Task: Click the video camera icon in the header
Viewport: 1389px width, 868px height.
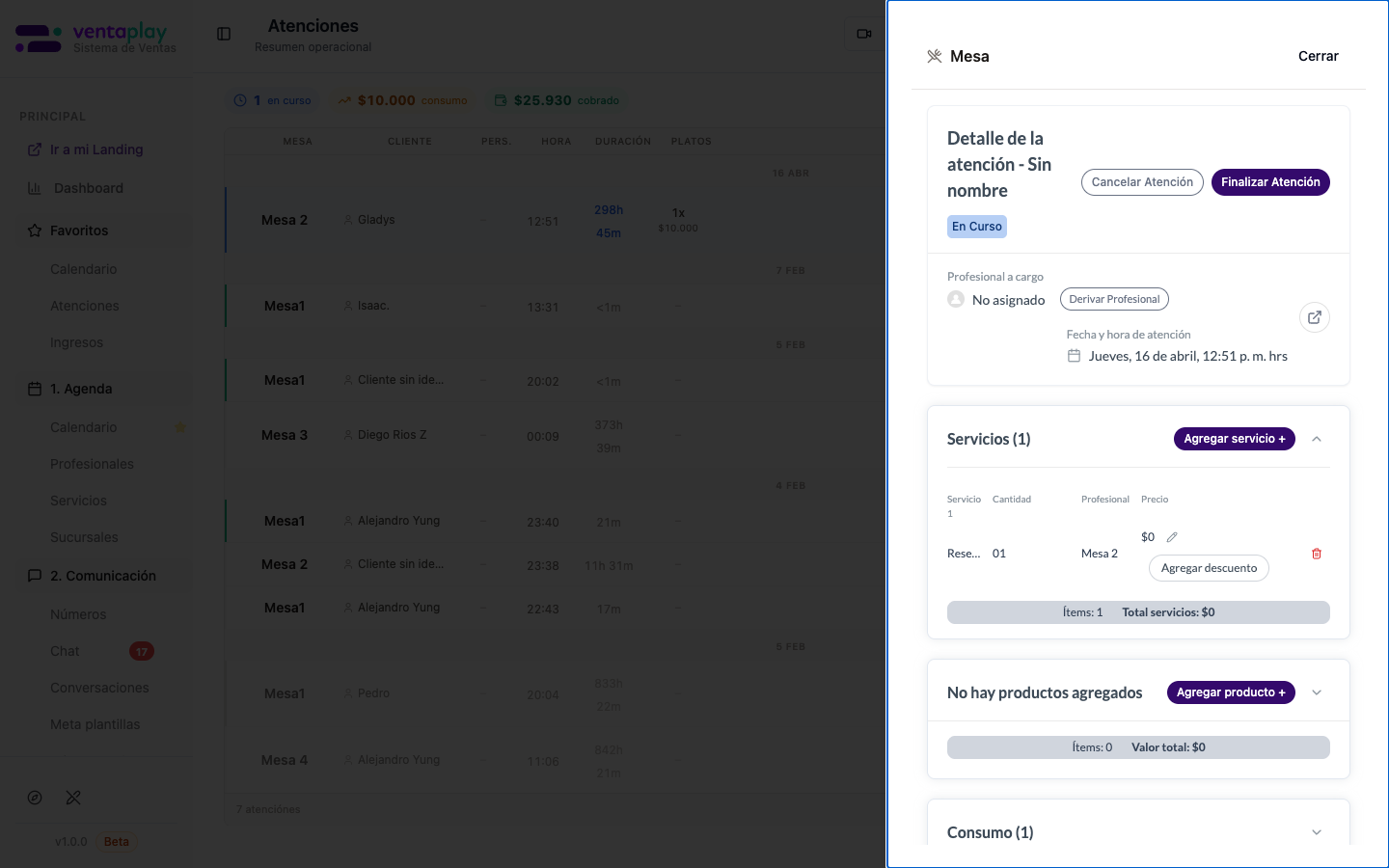Action: [863, 34]
